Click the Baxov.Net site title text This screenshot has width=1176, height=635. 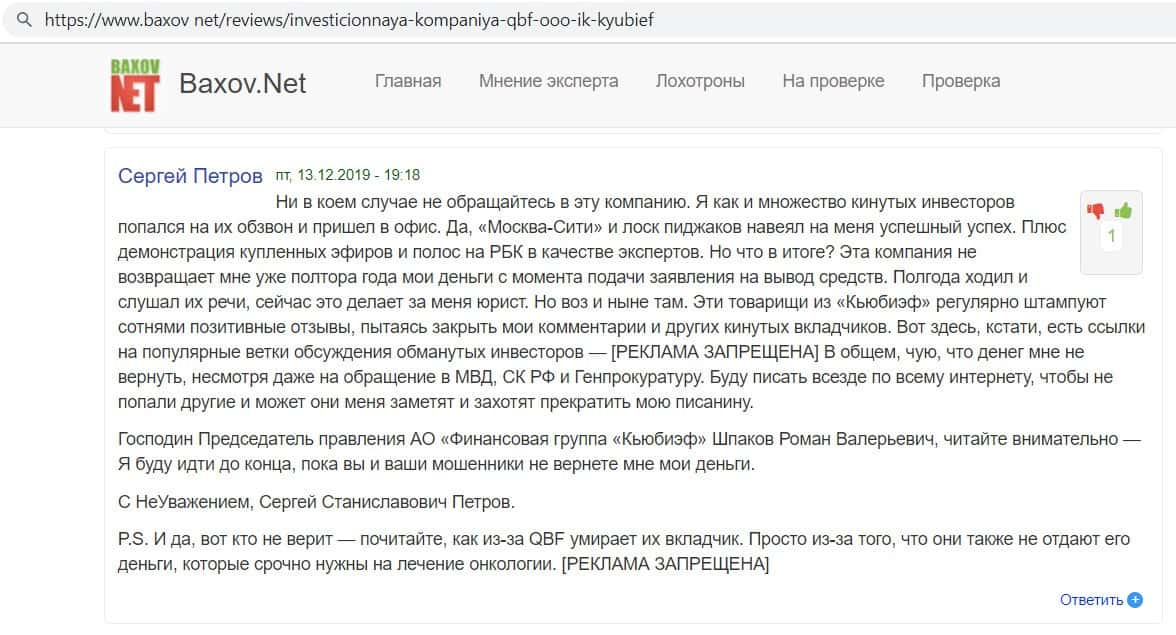tap(243, 83)
